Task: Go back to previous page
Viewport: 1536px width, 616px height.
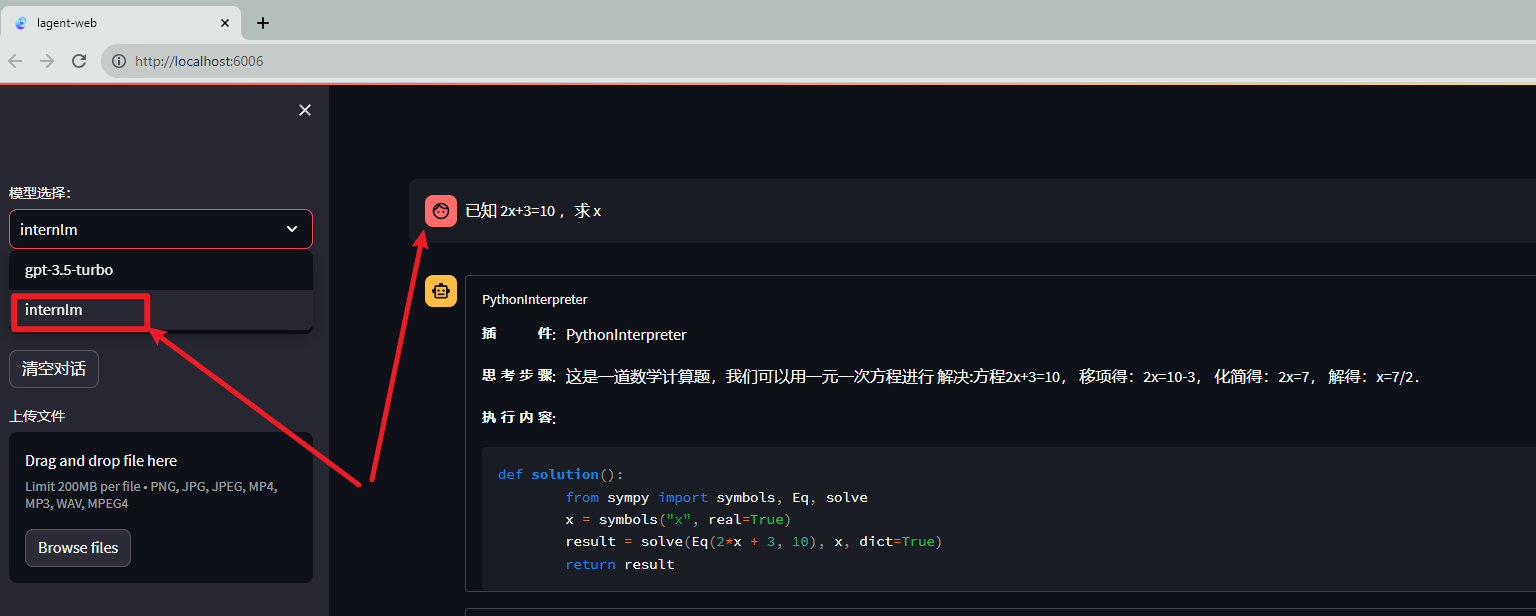Action: coord(15,61)
